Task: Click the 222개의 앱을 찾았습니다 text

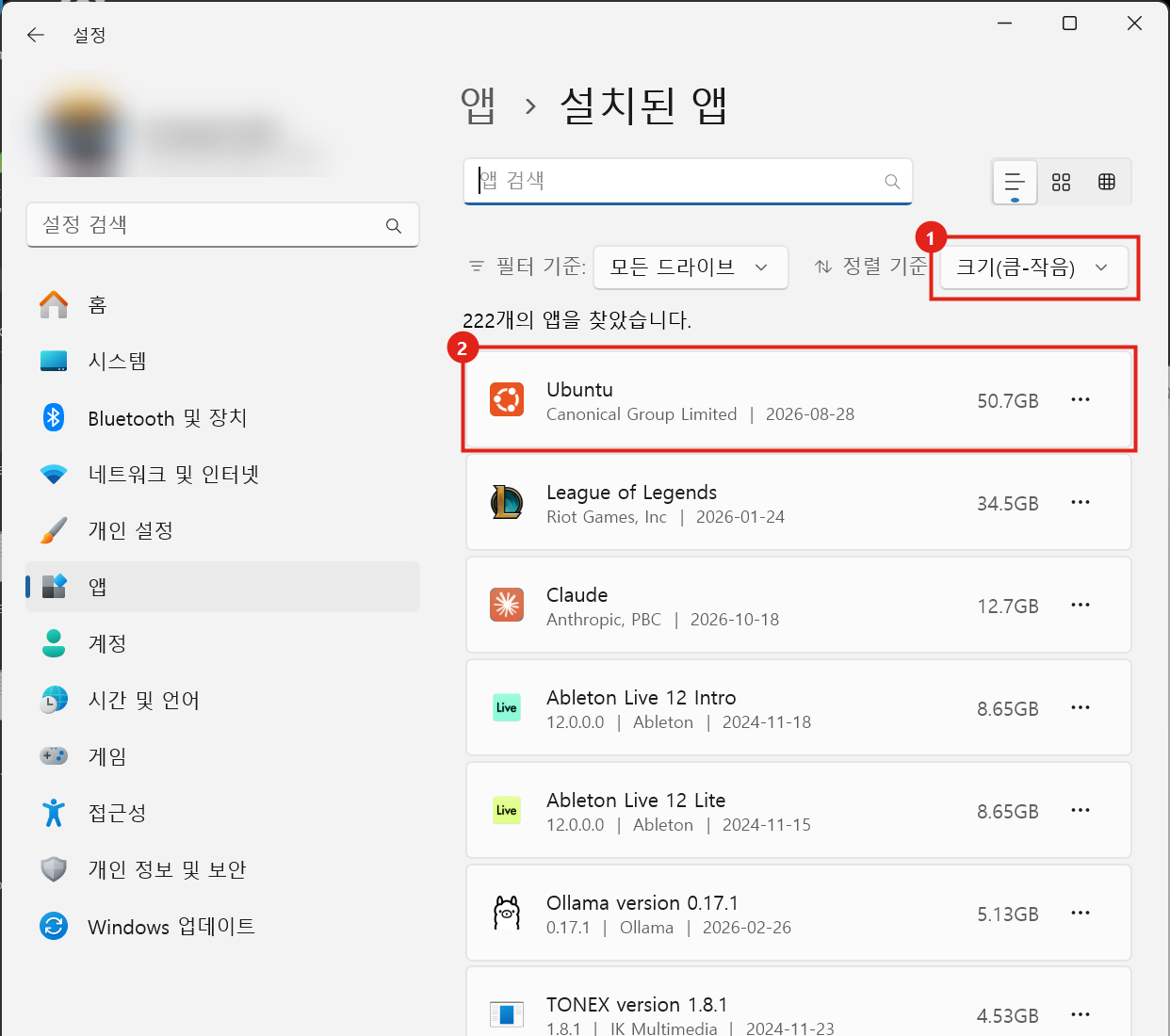Action: (x=577, y=320)
